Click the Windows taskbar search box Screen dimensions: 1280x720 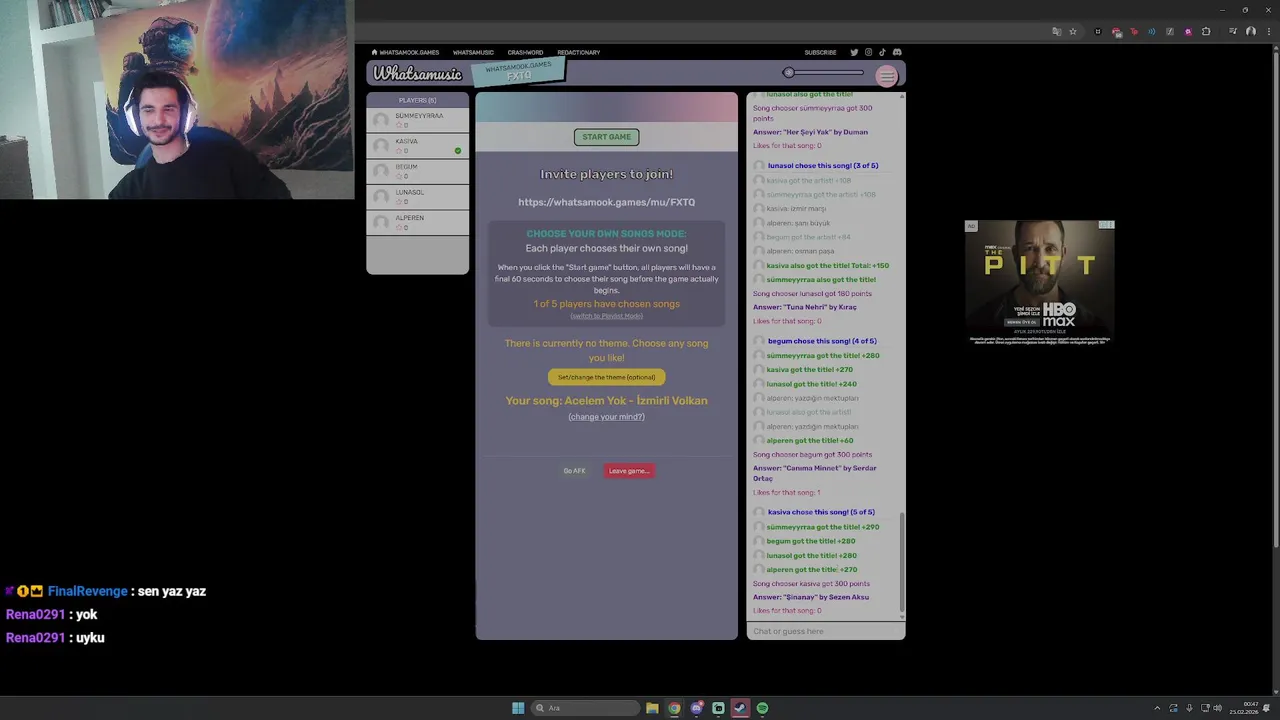585,708
